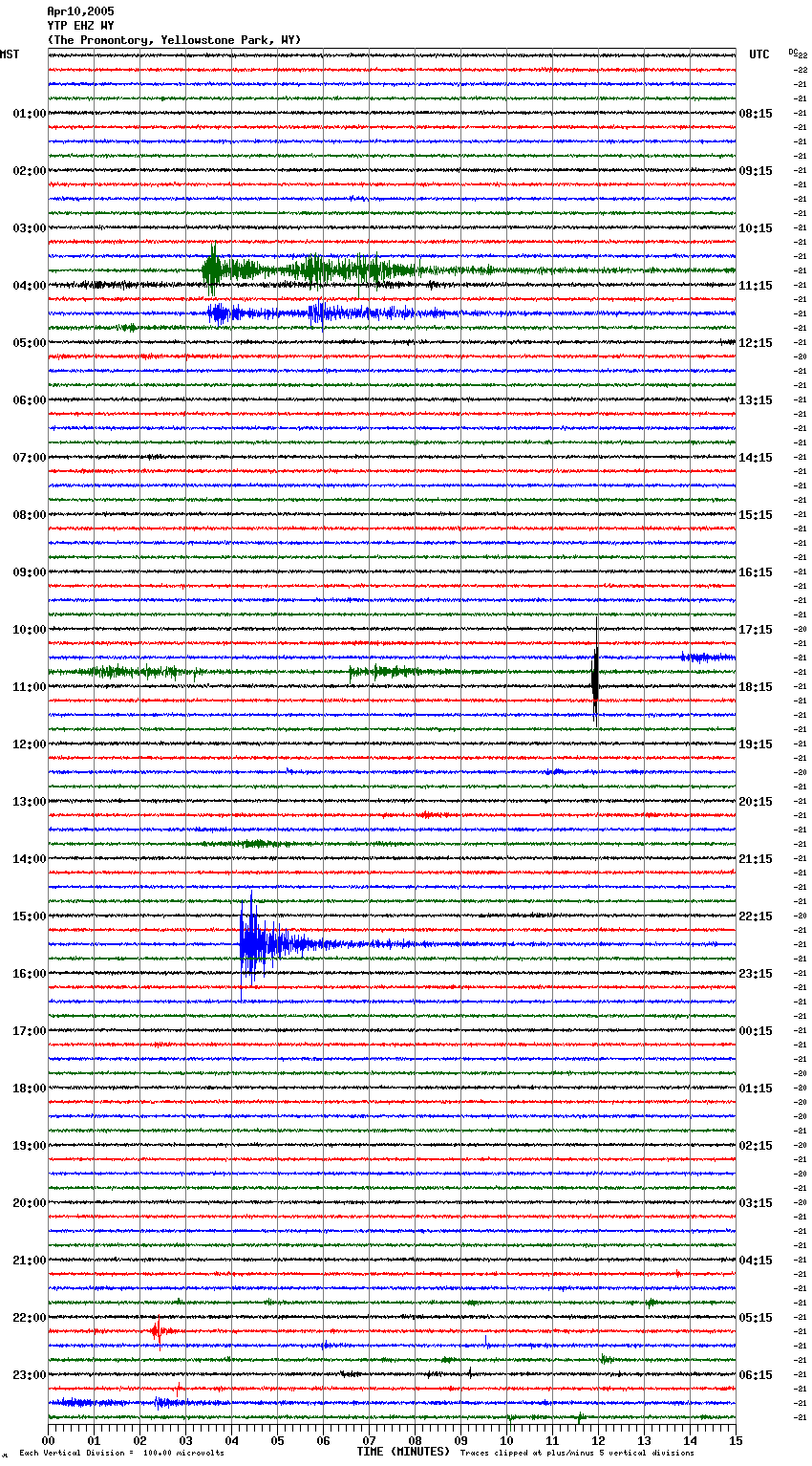Click the Promontory, Yellowstone Park station name
This screenshot has width=812, height=1466.
click(x=174, y=40)
